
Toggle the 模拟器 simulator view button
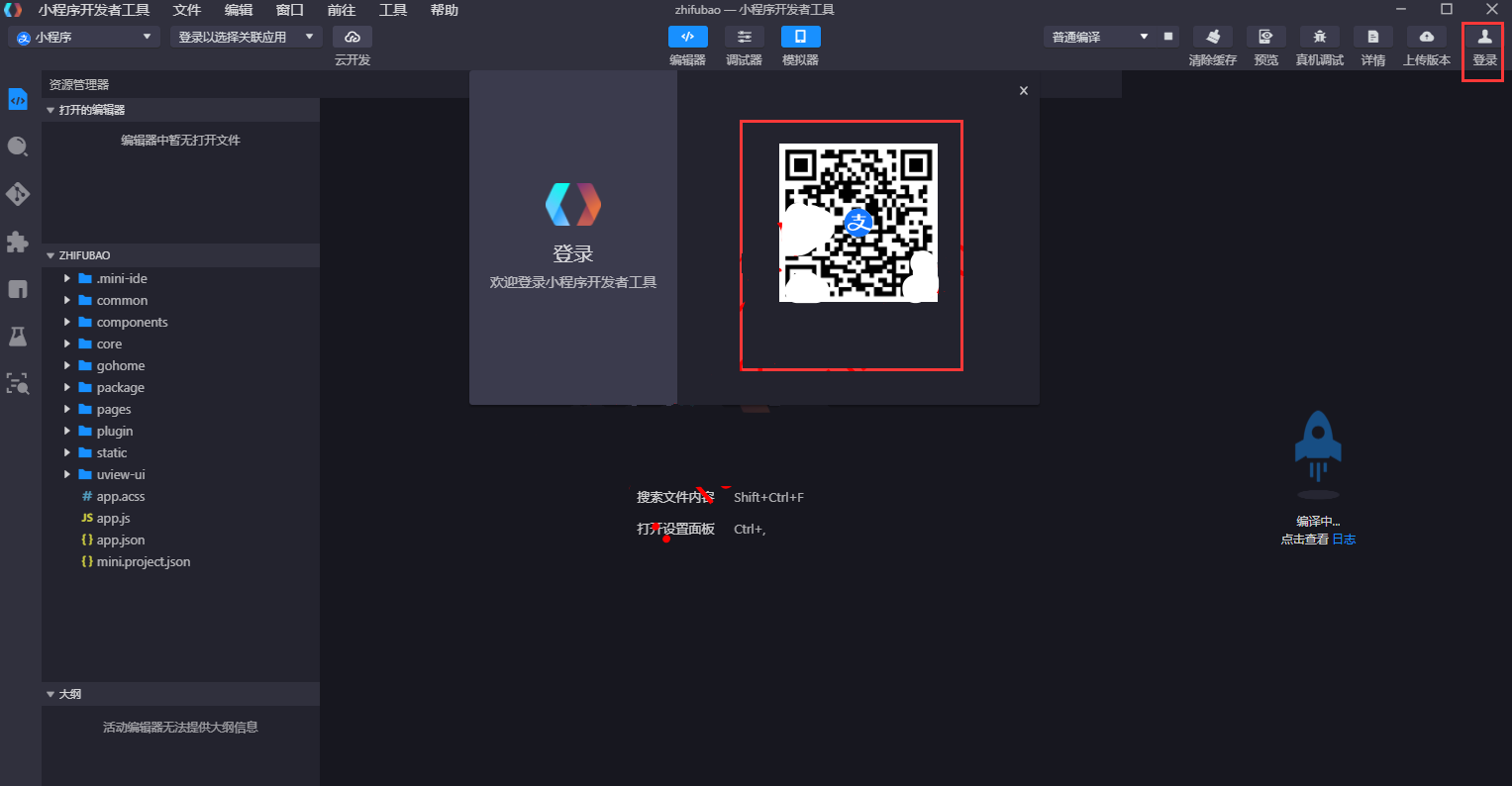pos(801,37)
